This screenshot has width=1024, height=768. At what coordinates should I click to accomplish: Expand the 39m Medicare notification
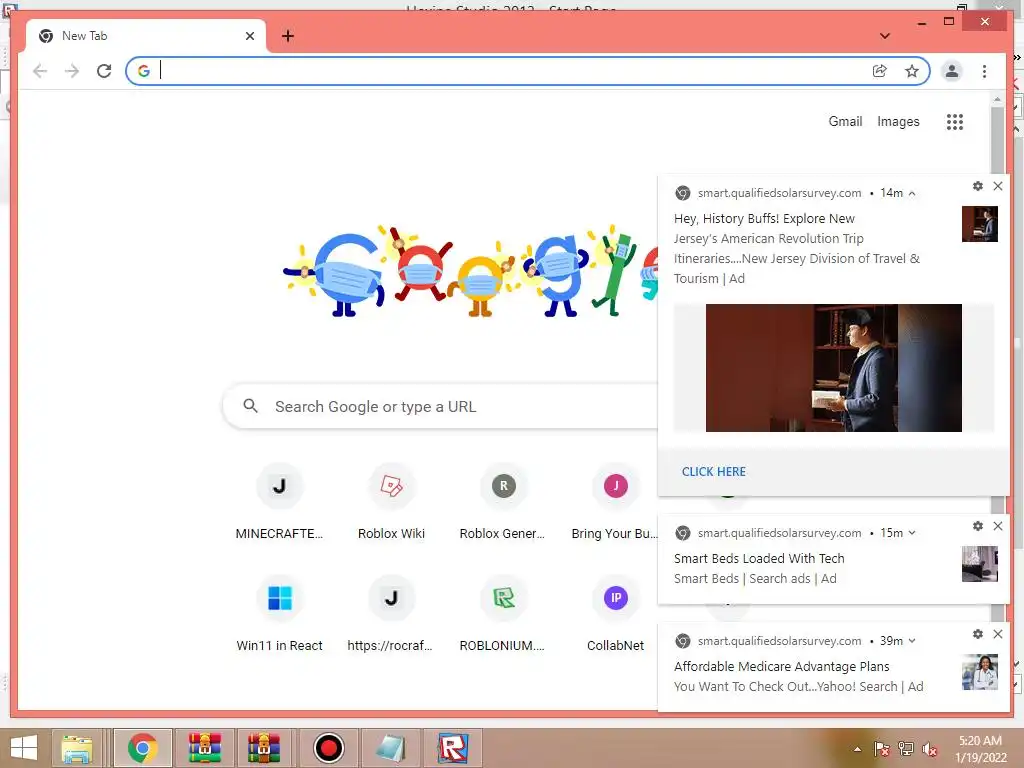pos(912,641)
